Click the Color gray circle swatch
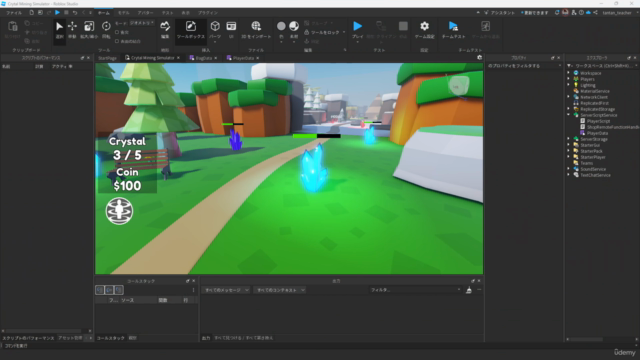Image resolution: width=640 pixels, height=360 pixels. (x=281, y=27)
